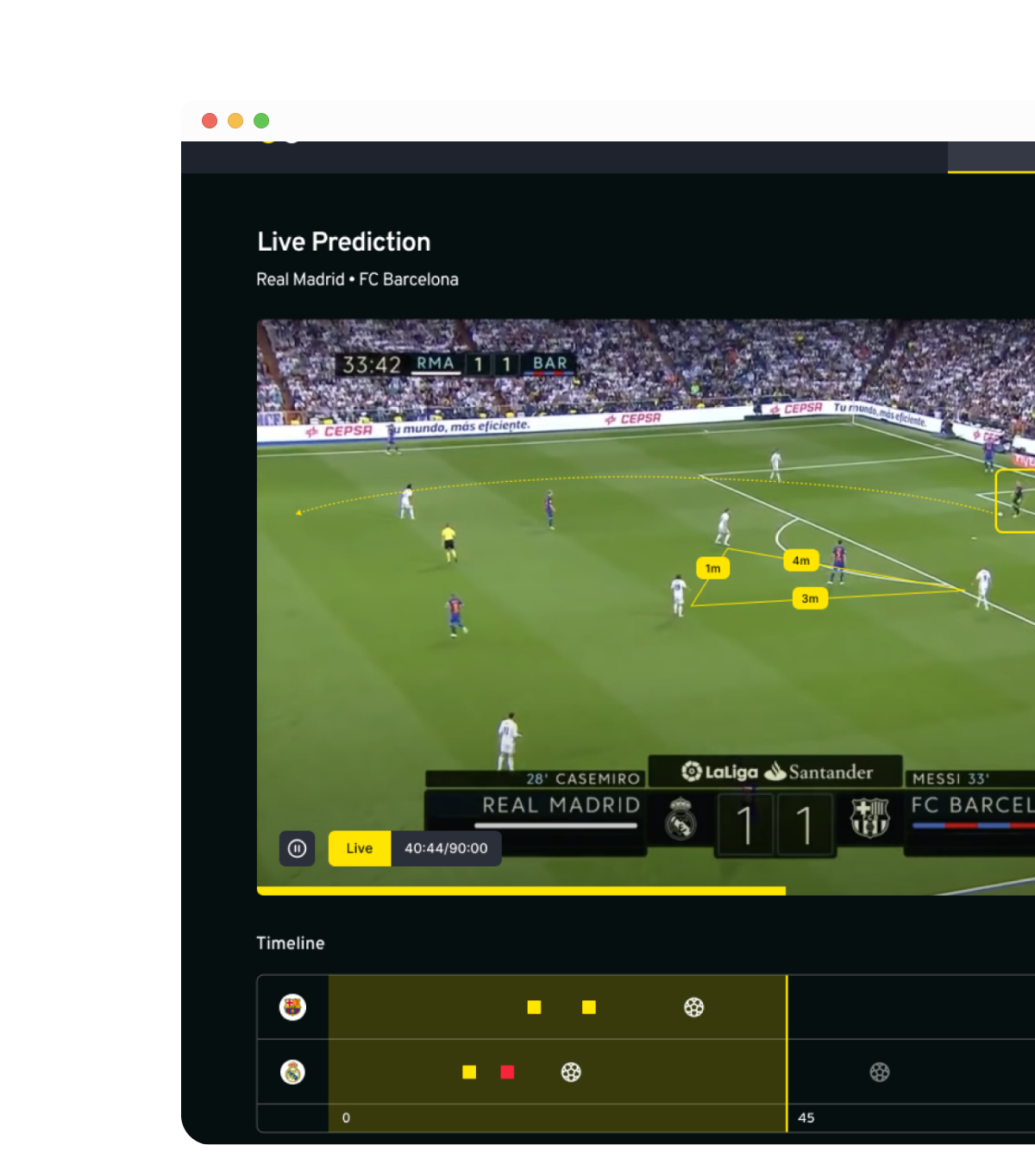Image resolution: width=1035 pixels, height=1176 pixels.
Task: Select the Real Madrid crest in timeline
Action: tap(293, 1072)
